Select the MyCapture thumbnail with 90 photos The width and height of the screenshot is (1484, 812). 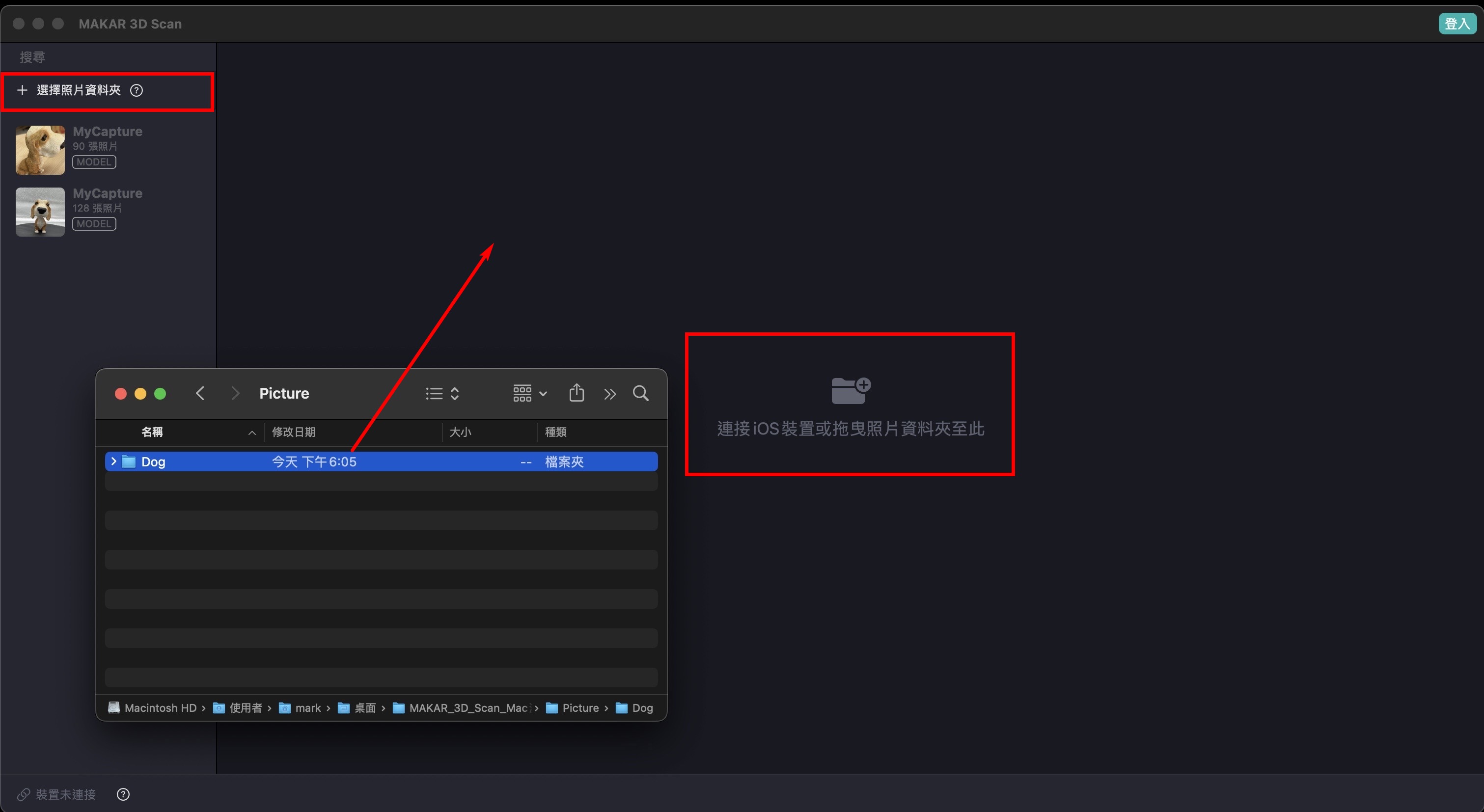(x=40, y=150)
